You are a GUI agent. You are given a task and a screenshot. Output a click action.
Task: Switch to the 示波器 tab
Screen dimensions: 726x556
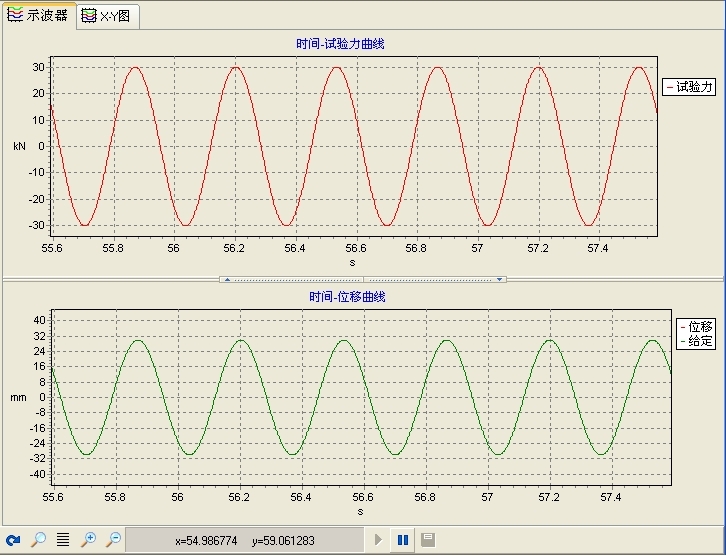point(37,15)
